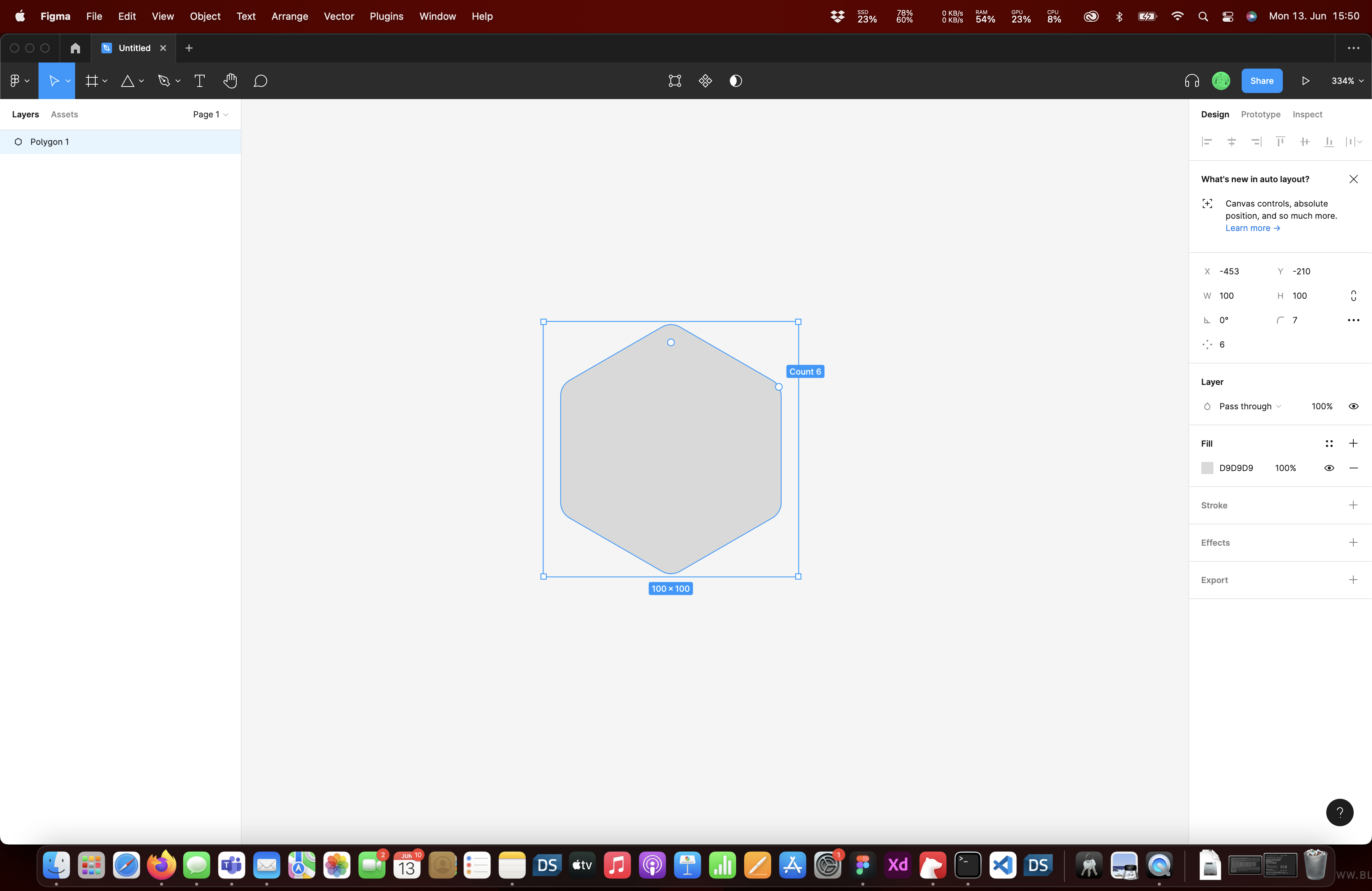This screenshot has width=1372, height=891.
Task: Click the Share button
Action: point(1261,81)
